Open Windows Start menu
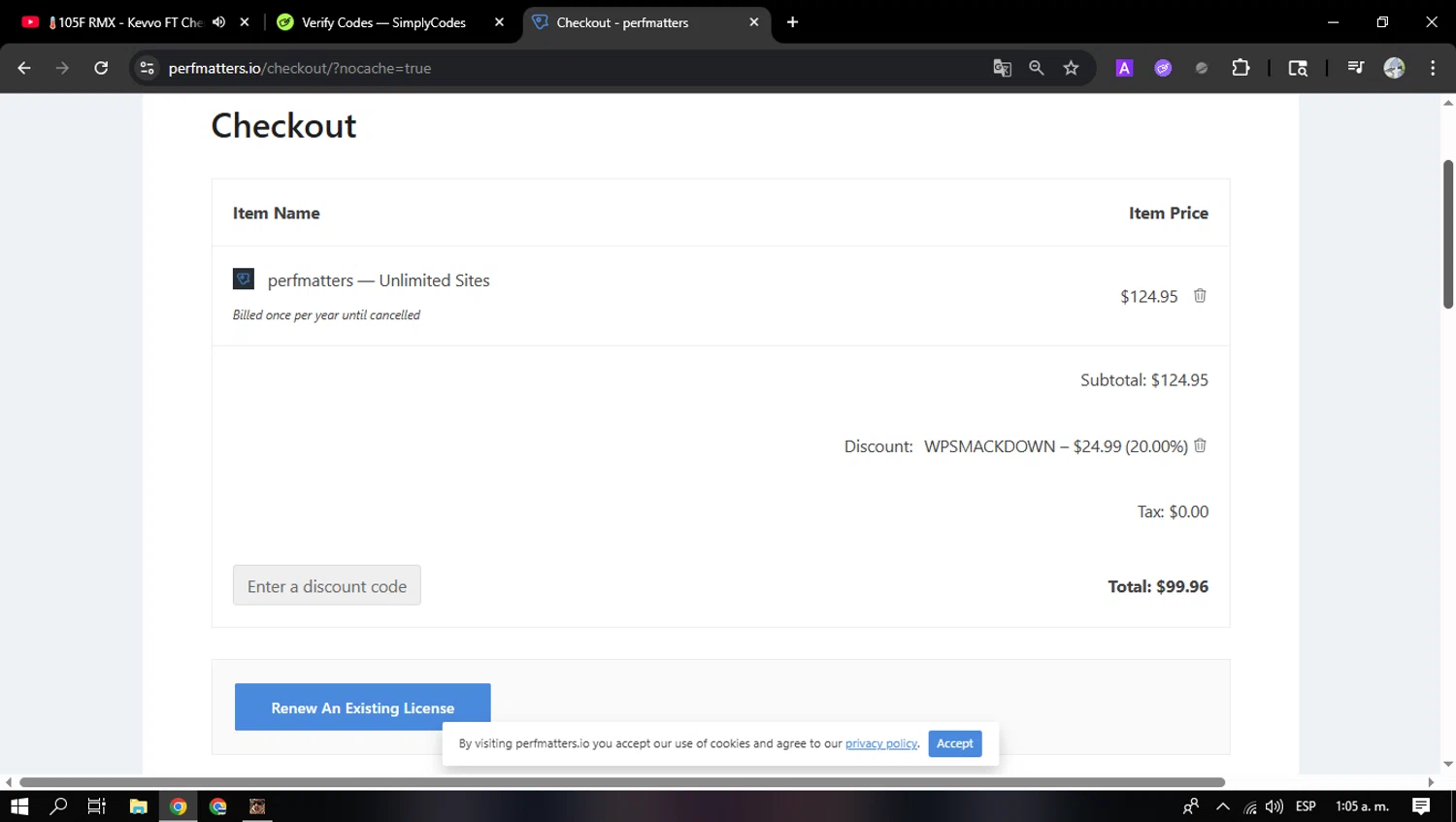Screen dimensions: 1456x822 (x=19, y=806)
